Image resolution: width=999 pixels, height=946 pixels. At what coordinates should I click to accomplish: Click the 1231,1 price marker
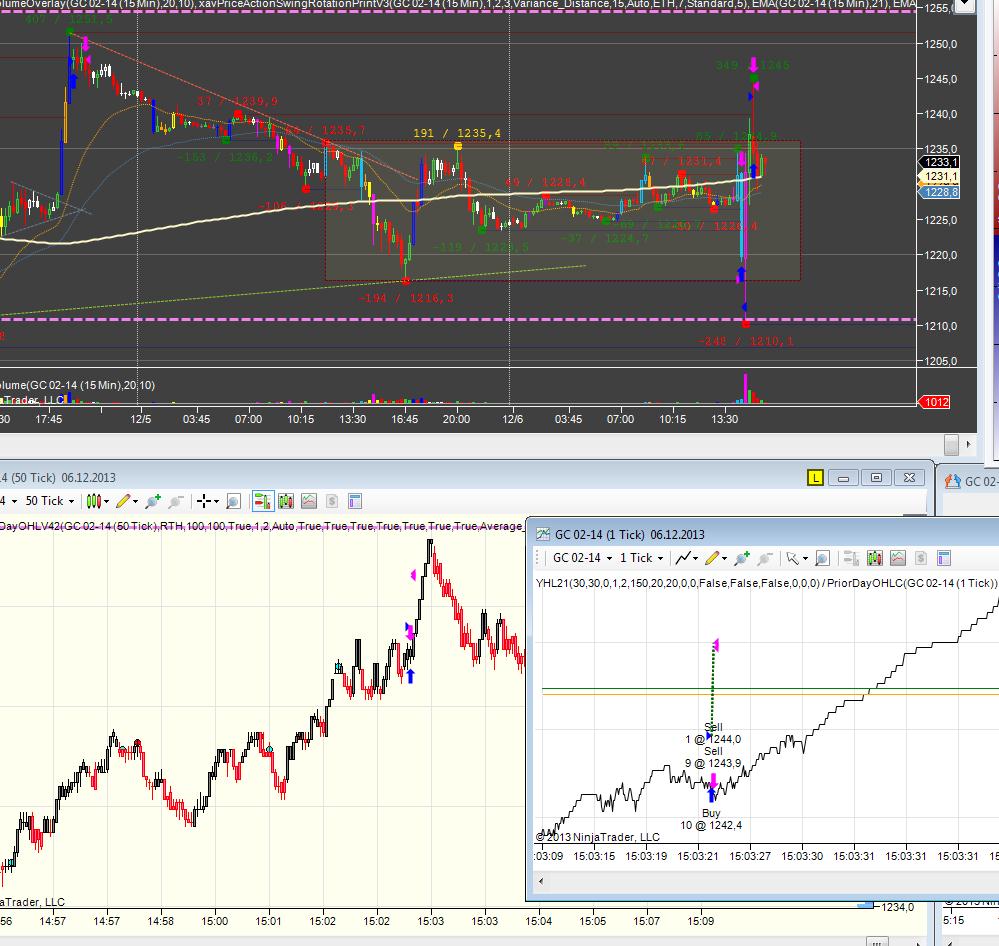(x=939, y=176)
